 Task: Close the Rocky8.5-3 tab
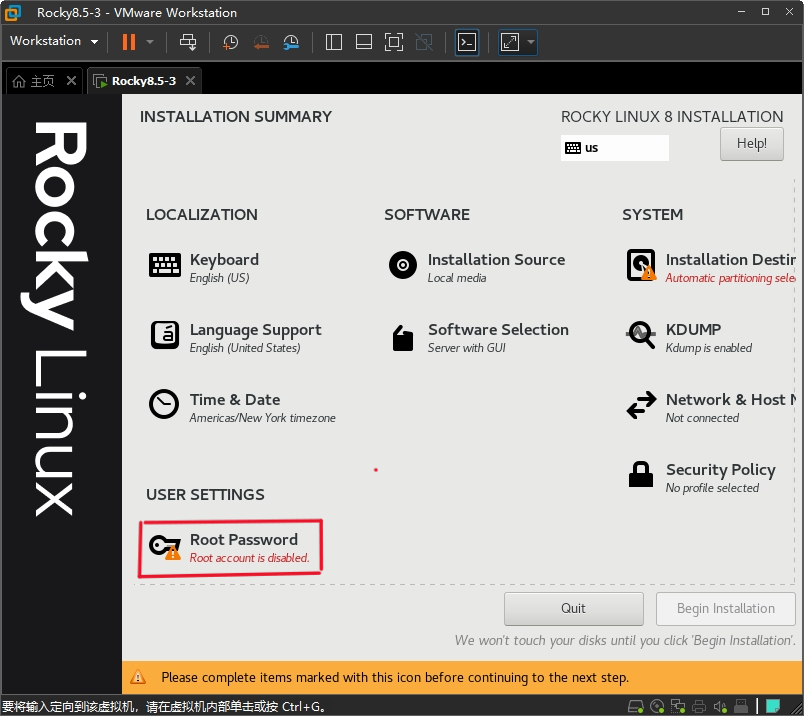[x=190, y=81]
